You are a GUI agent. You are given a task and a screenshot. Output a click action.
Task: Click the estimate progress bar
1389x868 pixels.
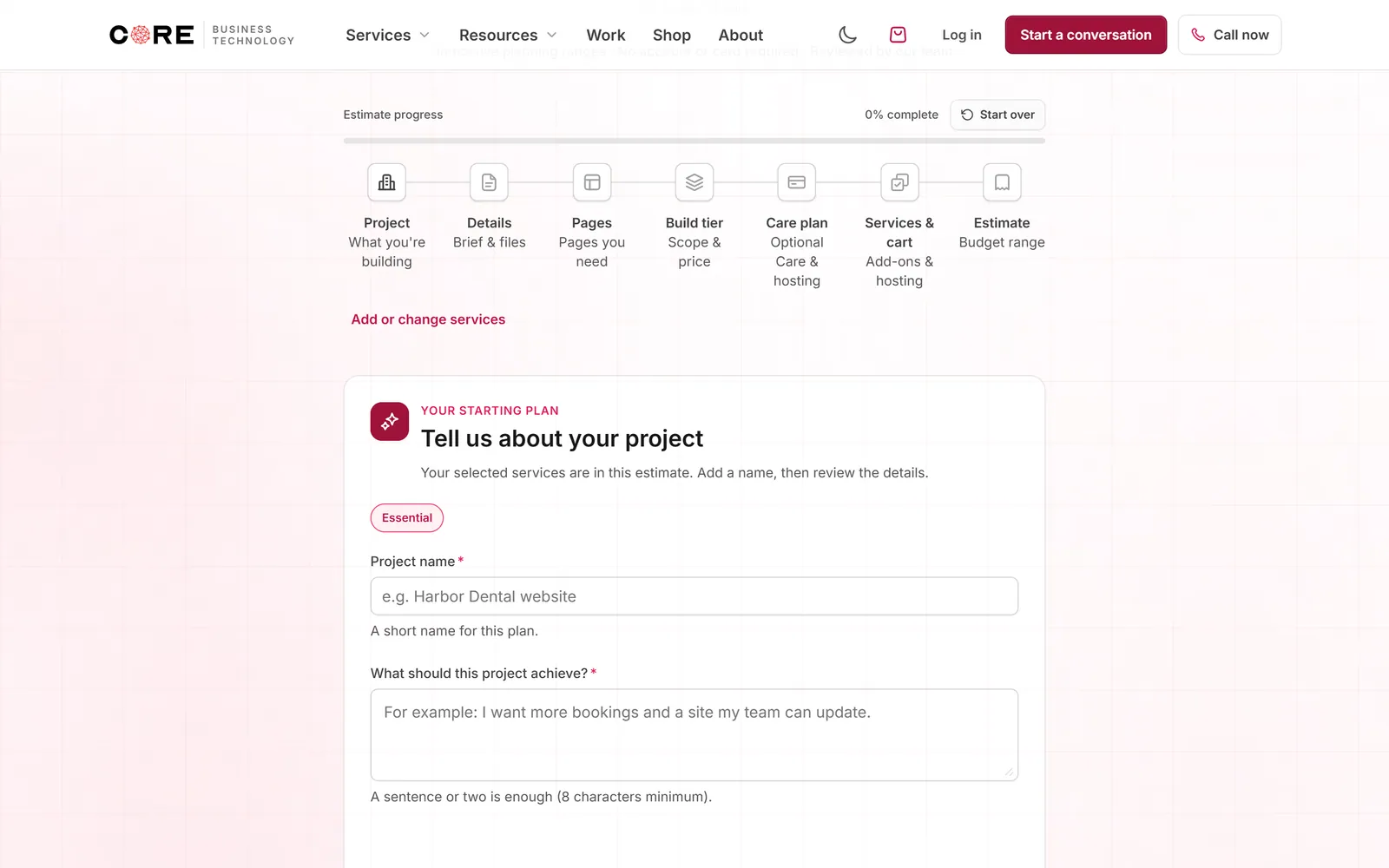(x=694, y=141)
